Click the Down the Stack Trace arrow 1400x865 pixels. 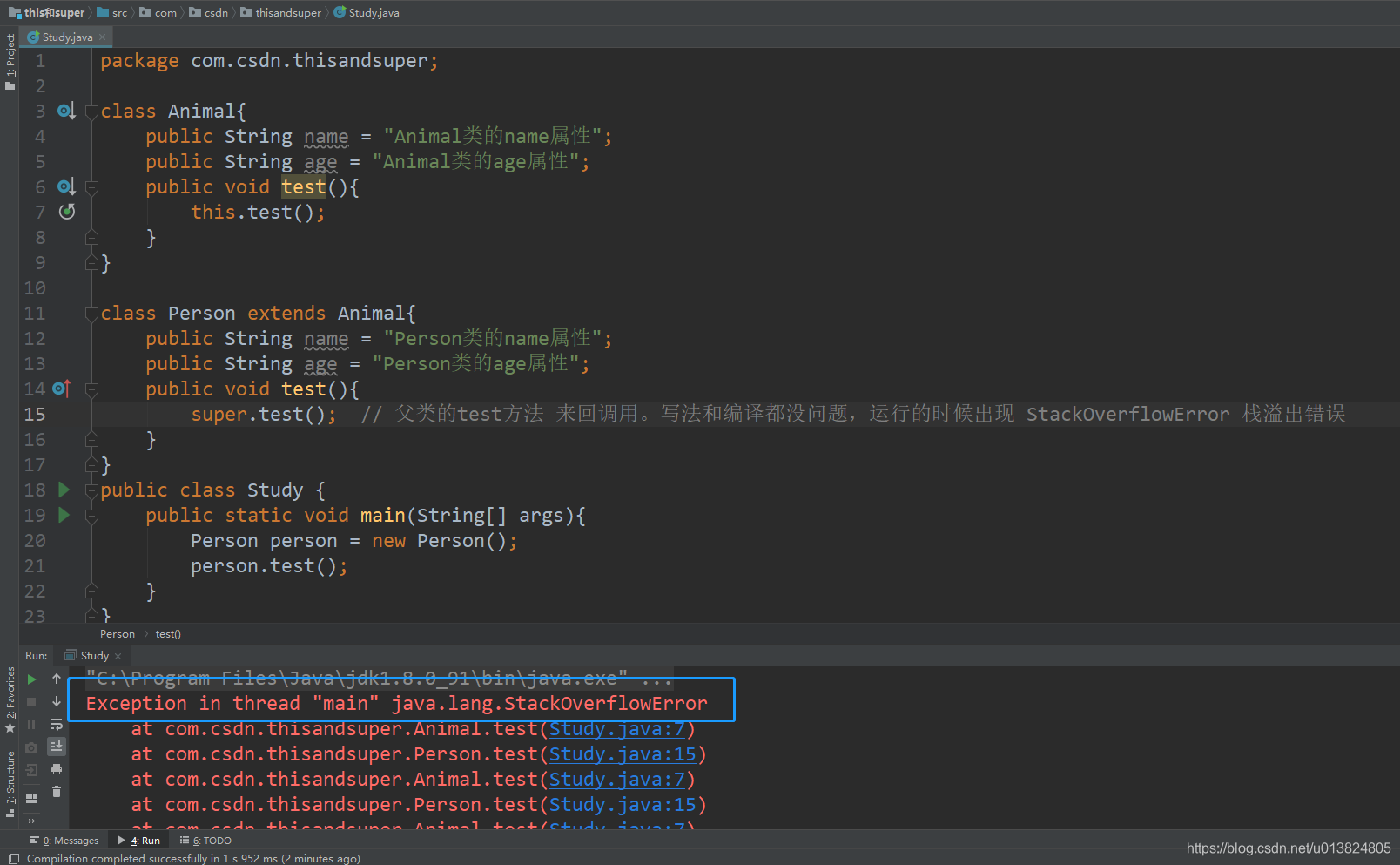pyautogui.click(x=57, y=702)
